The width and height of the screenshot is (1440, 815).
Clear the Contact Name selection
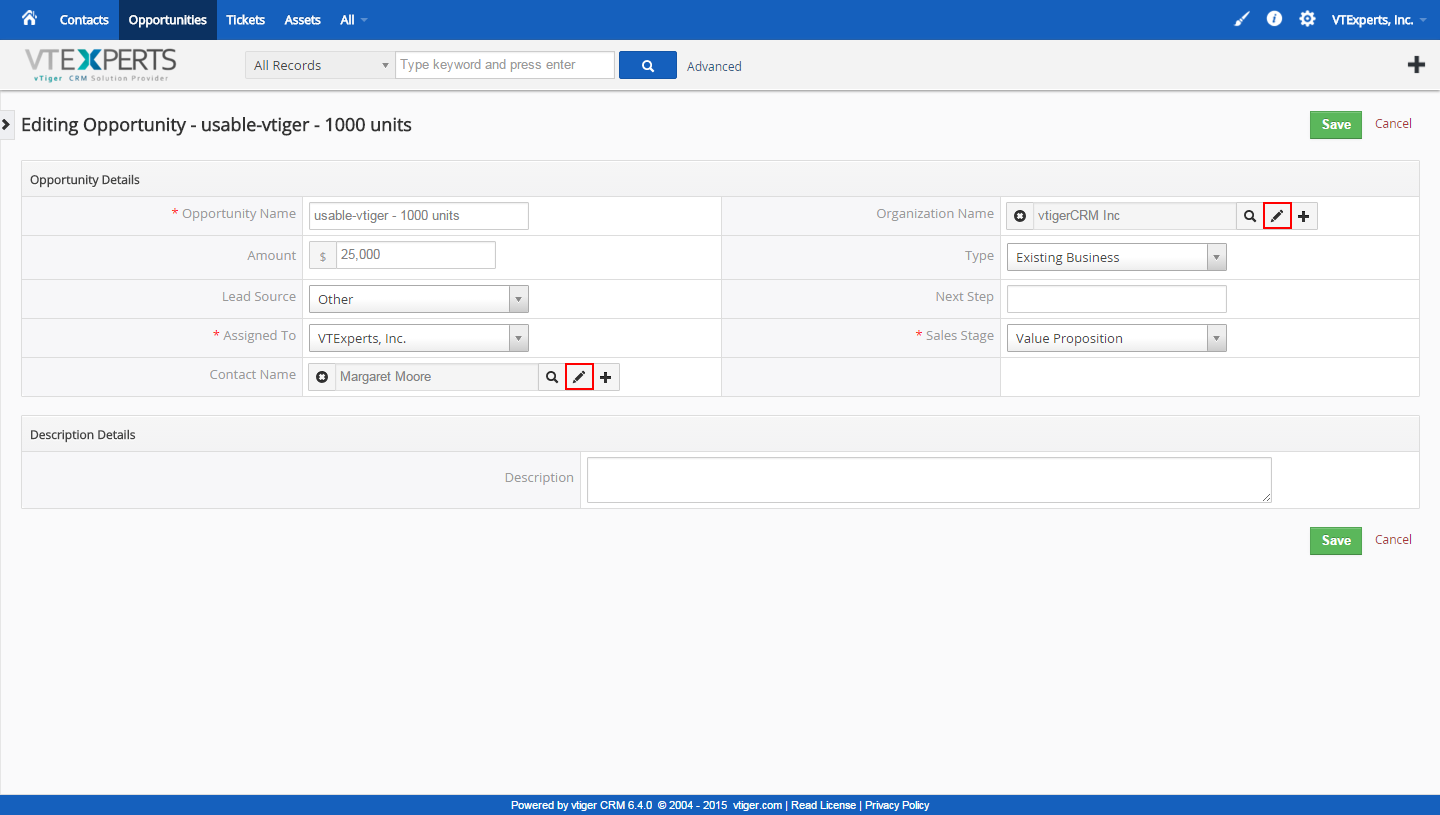[x=322, y=377]
